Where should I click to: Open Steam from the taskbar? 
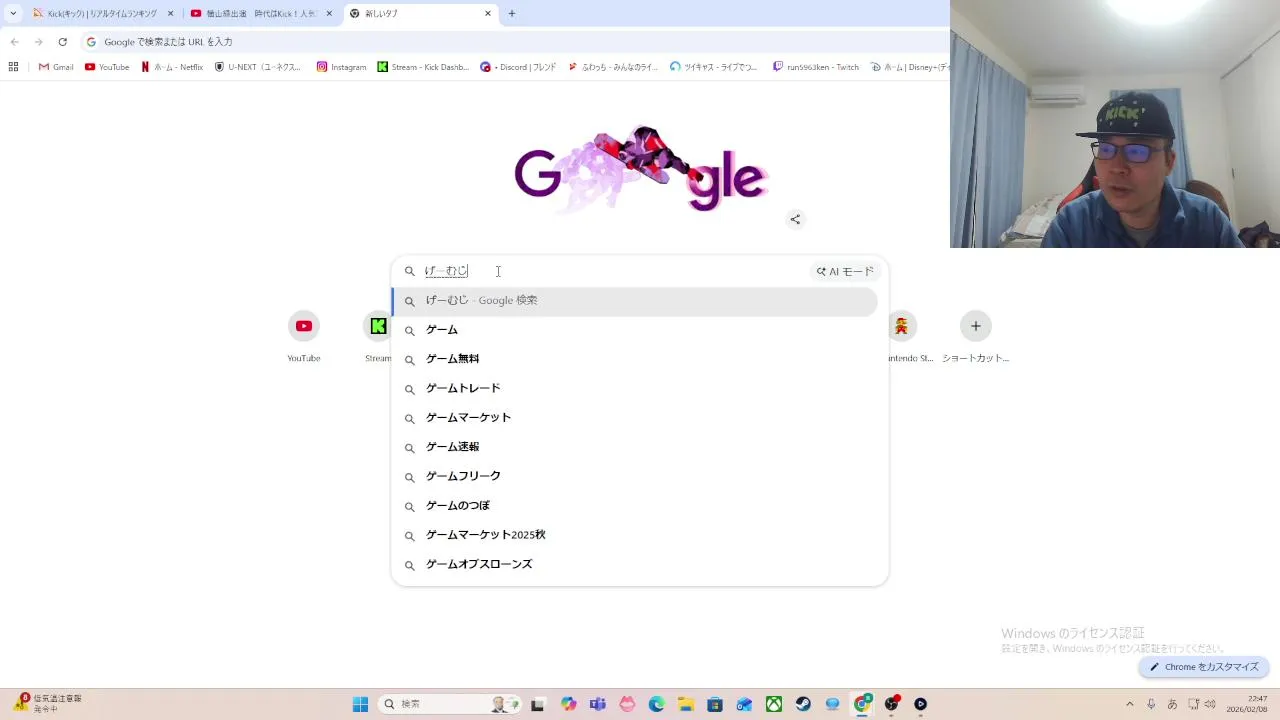tap(803, 704)
